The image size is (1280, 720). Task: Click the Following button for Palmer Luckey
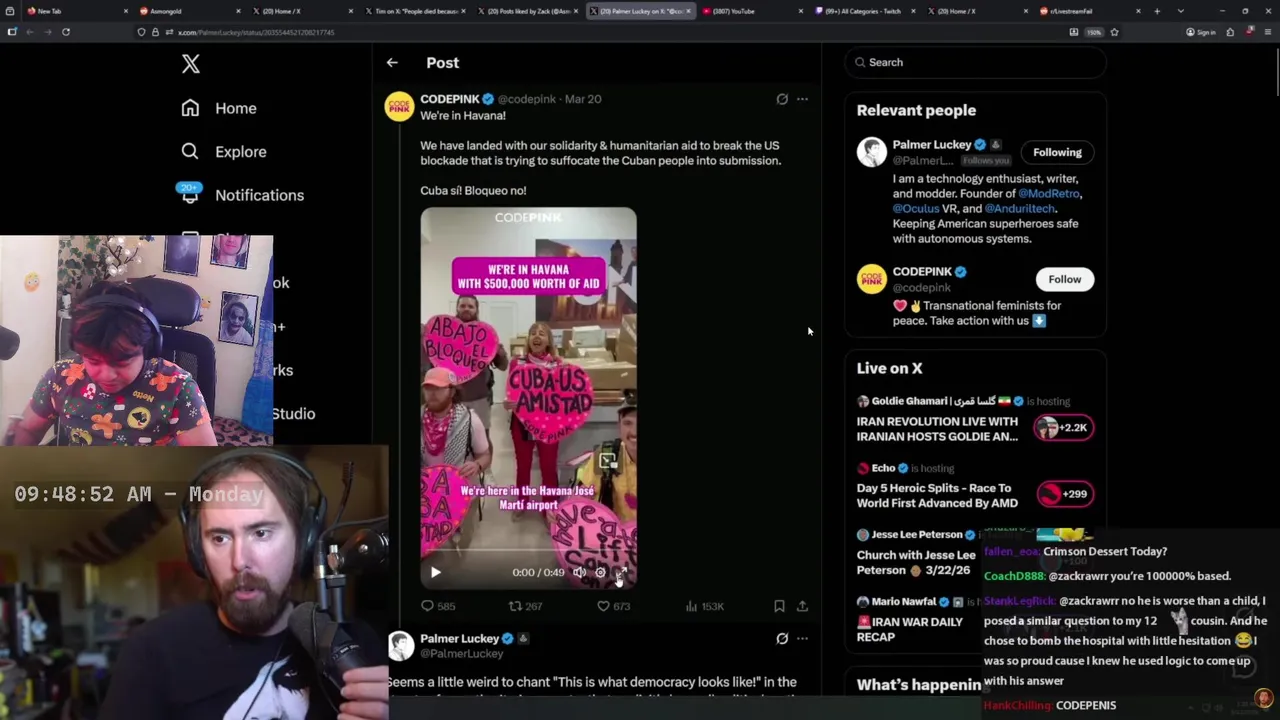[x=1057, y=152]
